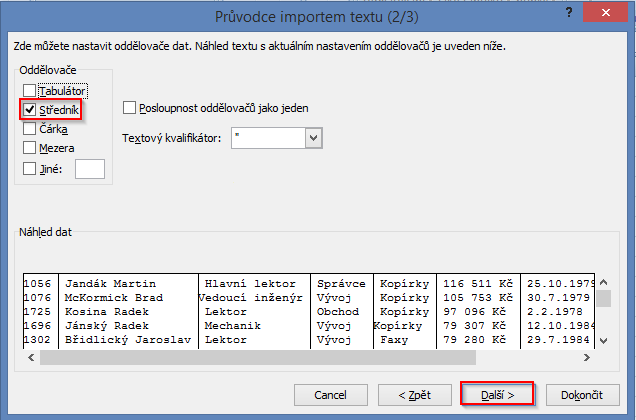Click inside the Textový kvalifikátor combo box
The image size is (636, 420).
[268, 138]
